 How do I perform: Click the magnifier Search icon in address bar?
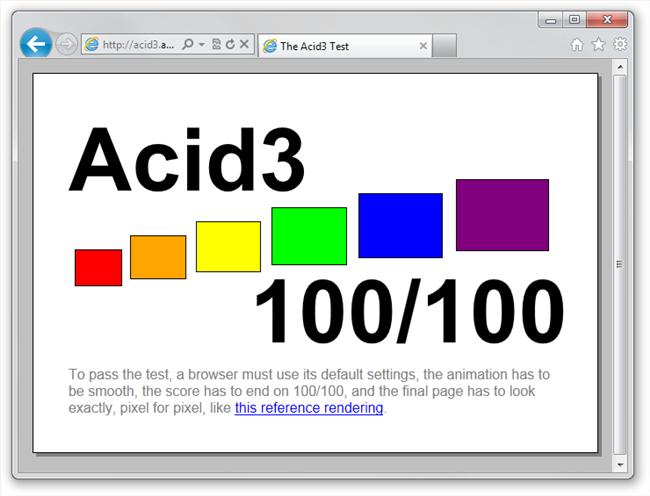(x=188, y=44)
